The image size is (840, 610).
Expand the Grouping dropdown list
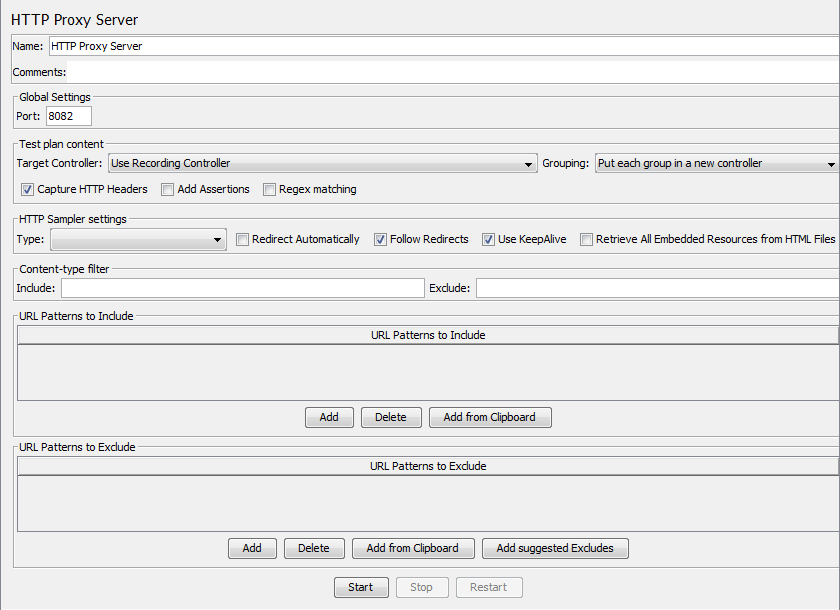[716, 163]
